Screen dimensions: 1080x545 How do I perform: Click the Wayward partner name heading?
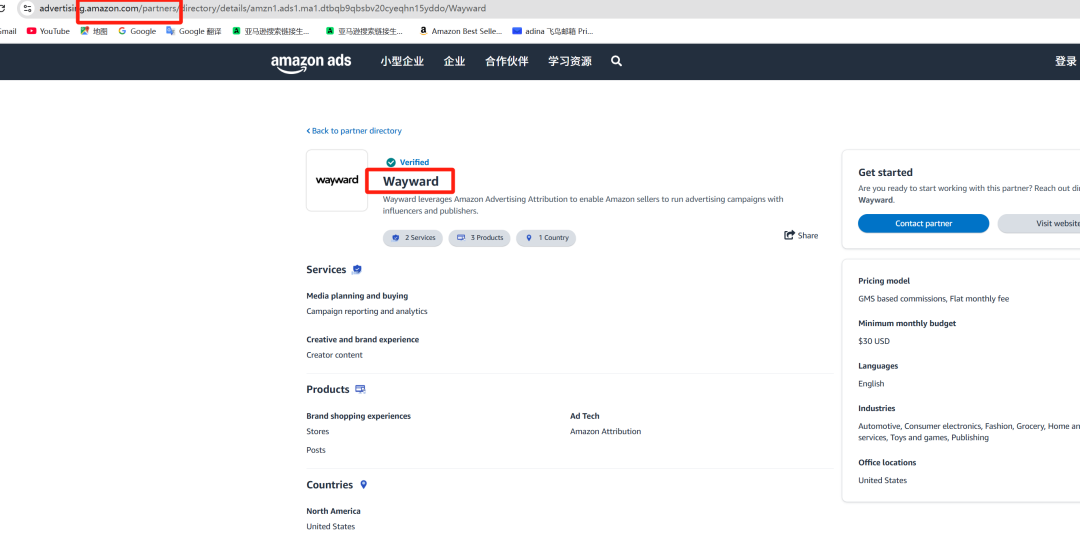tap(411, 182)
